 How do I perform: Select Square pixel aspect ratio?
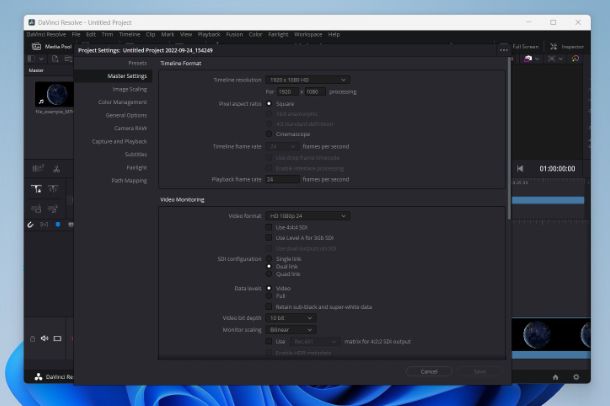click(269, 104)
